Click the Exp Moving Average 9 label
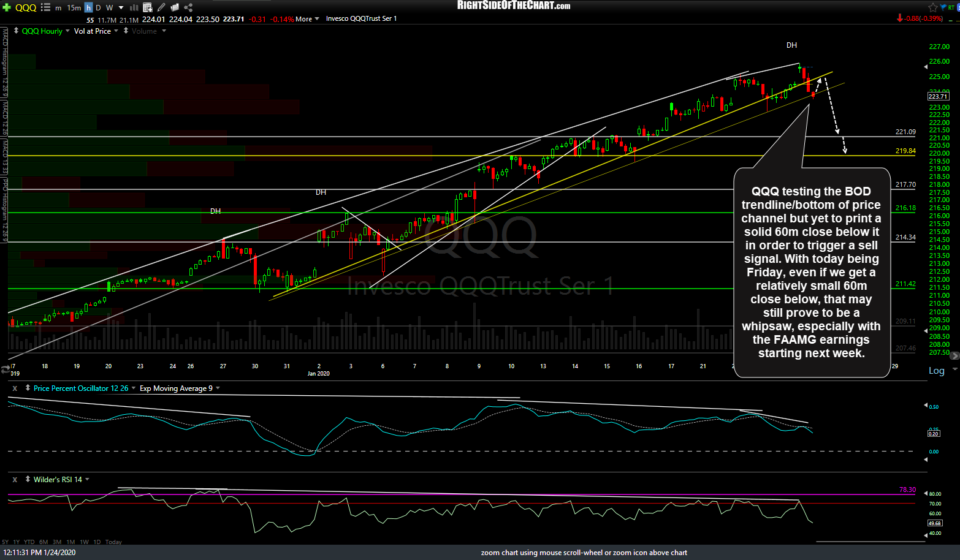960x560 pixels. pyautogui.click(x=176, y=388)
